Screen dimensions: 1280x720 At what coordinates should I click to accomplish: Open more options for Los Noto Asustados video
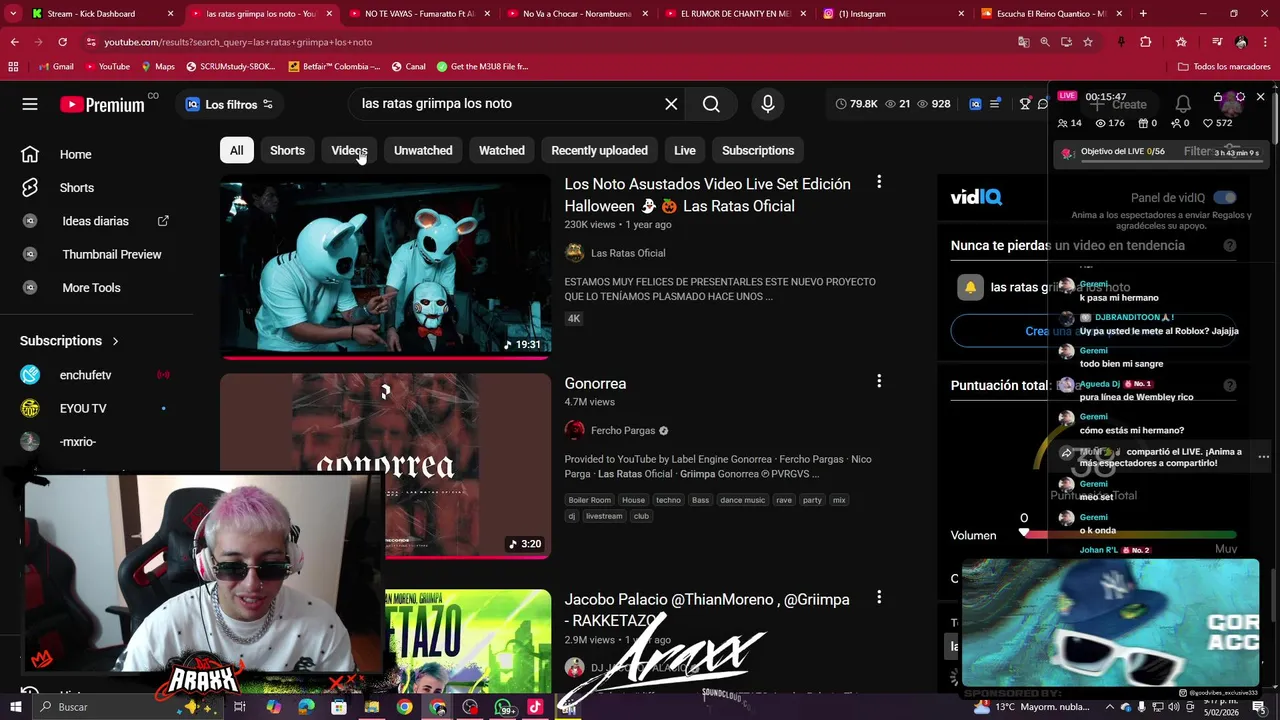coord(879,182)
